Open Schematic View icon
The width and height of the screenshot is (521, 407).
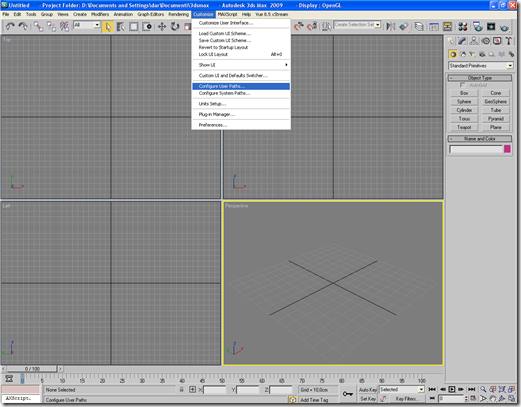pyautogui.click(x=447, y=26)
